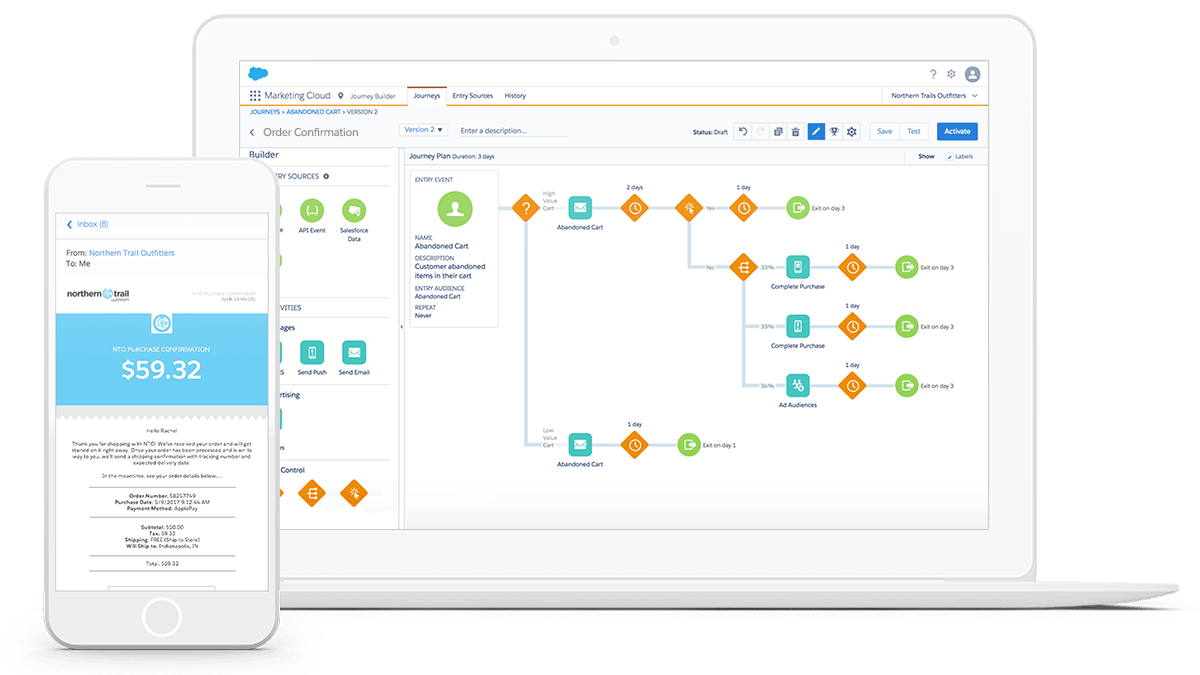Click the trash delete icon
This screenshot has width=1200, height=675.
pyautogui.click(x=795, y=131)
